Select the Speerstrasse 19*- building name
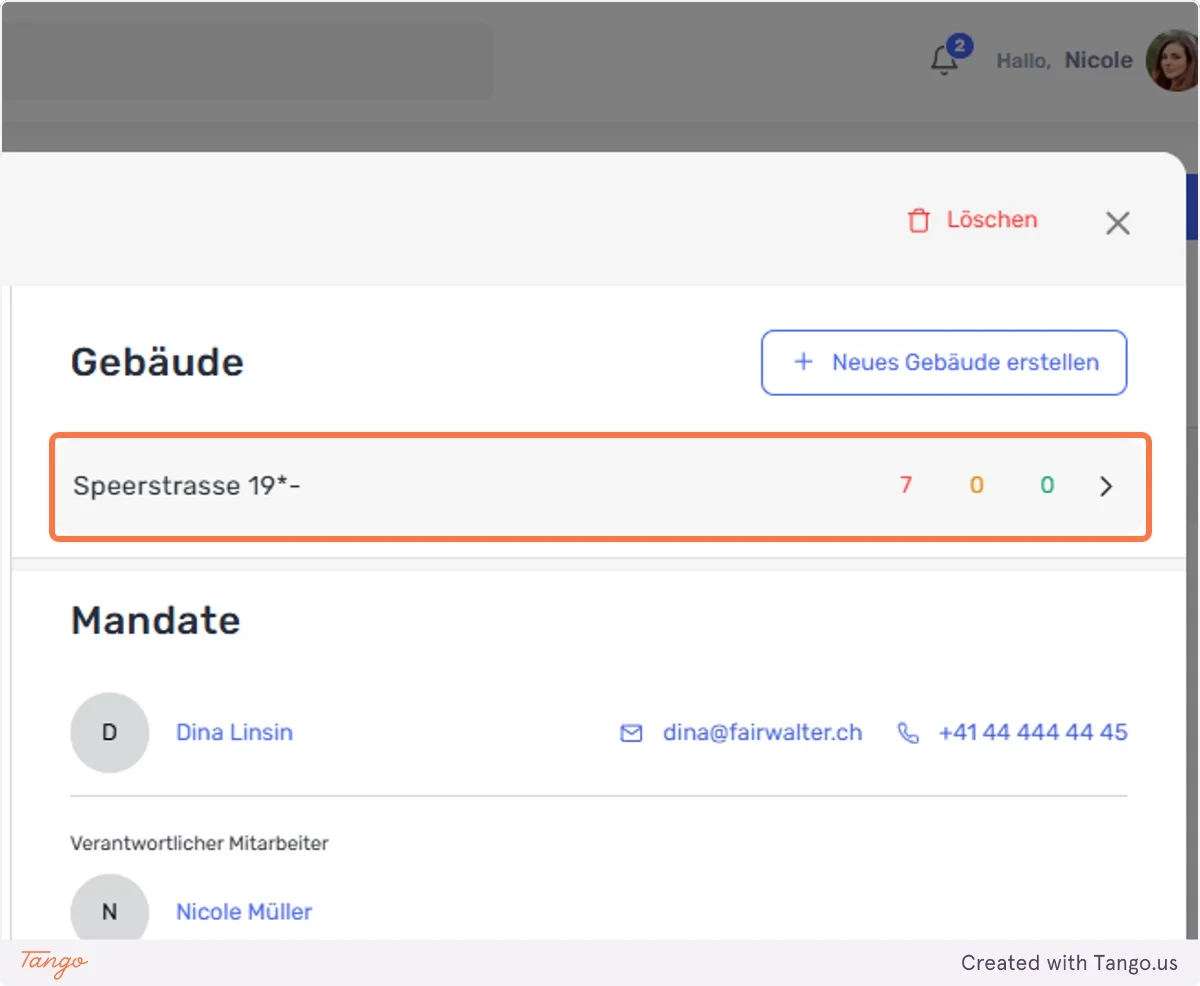 (x=187, y=486)
